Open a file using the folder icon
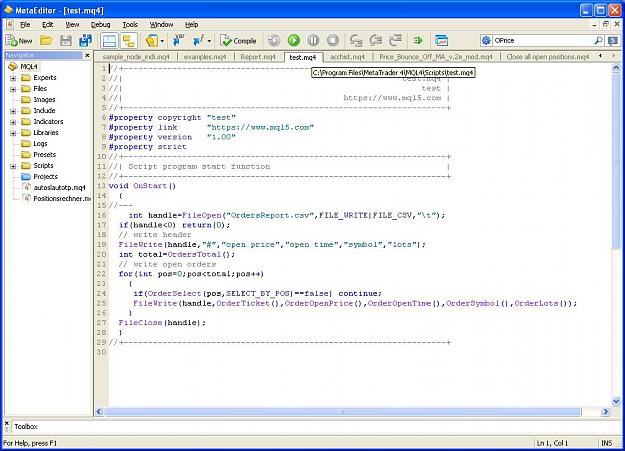 46,41
